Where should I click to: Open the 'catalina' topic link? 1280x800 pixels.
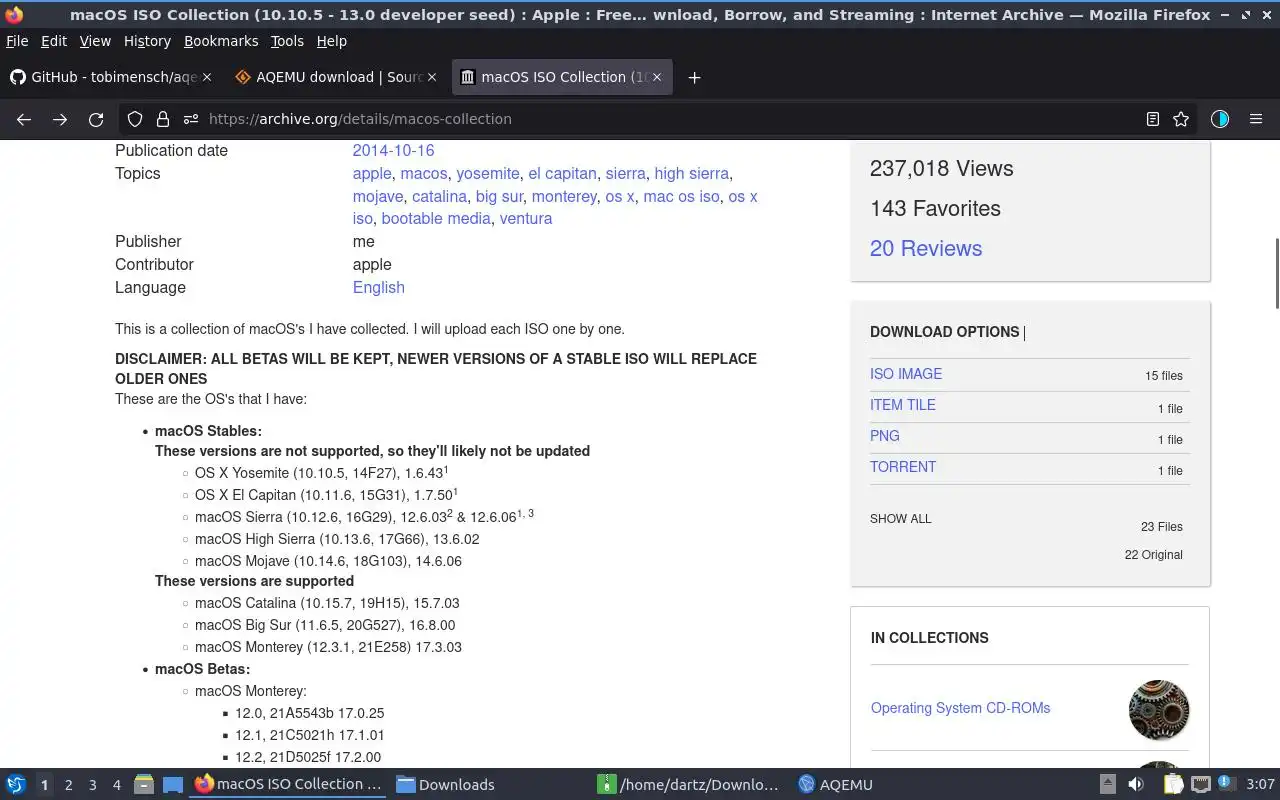(x=439, y=196)
